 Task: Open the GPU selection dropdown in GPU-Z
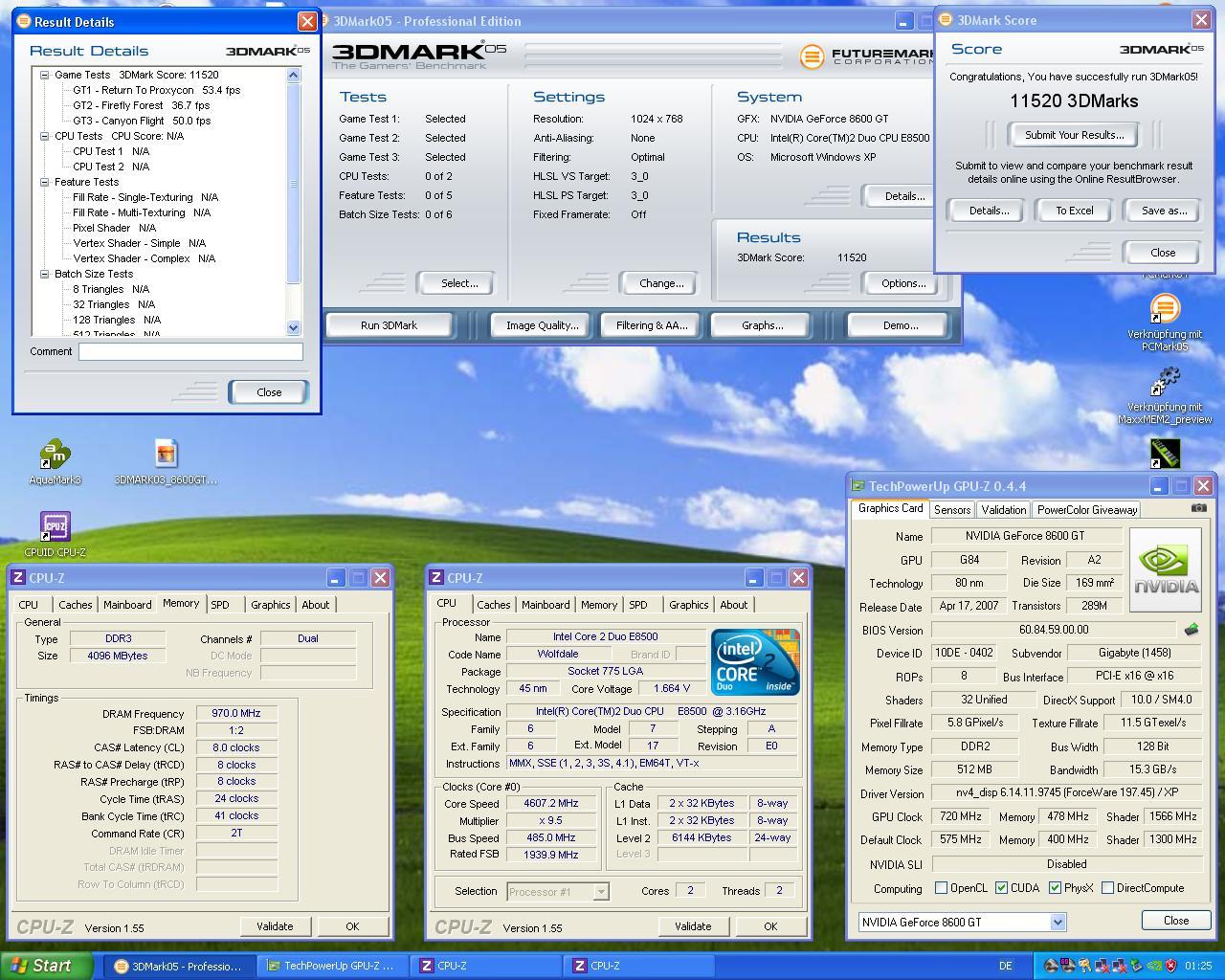point(1058,923)
